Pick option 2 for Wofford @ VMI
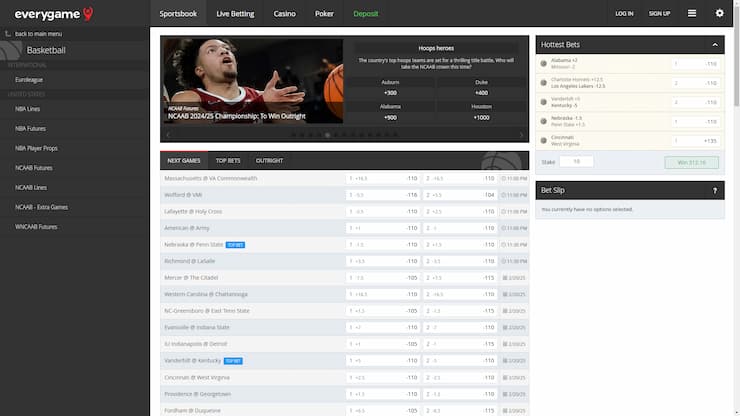Image resolution: width=740 pixels, height=416 pixels. pos(460,195)
